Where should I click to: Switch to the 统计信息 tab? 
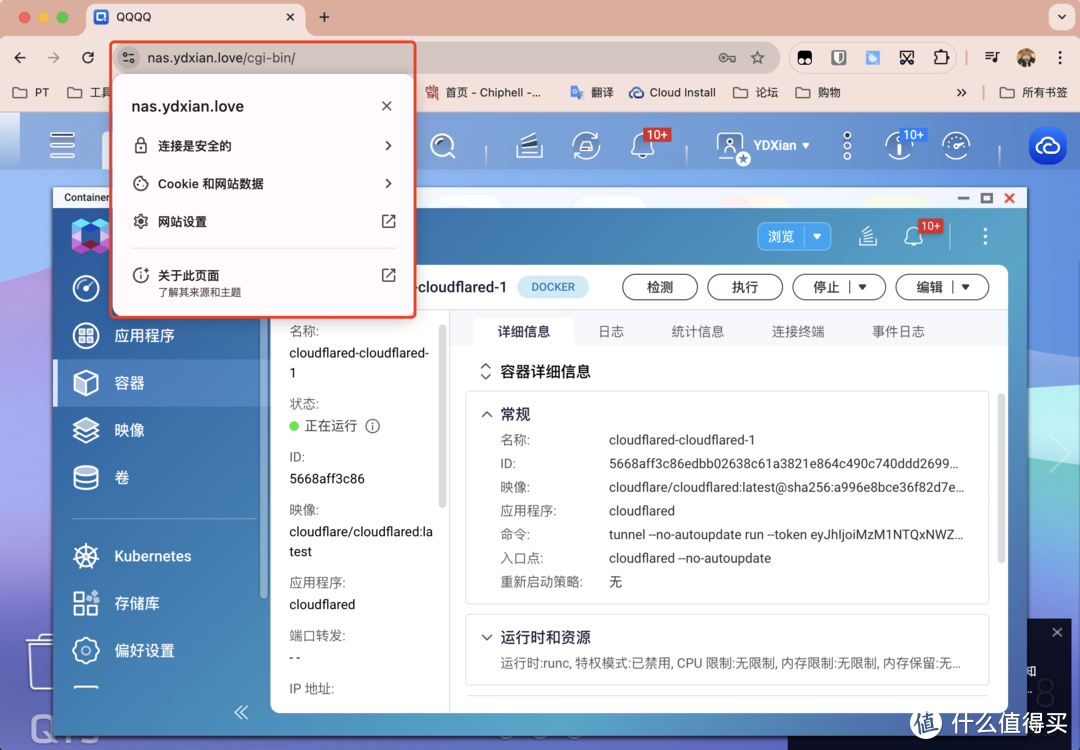point(698,331)
